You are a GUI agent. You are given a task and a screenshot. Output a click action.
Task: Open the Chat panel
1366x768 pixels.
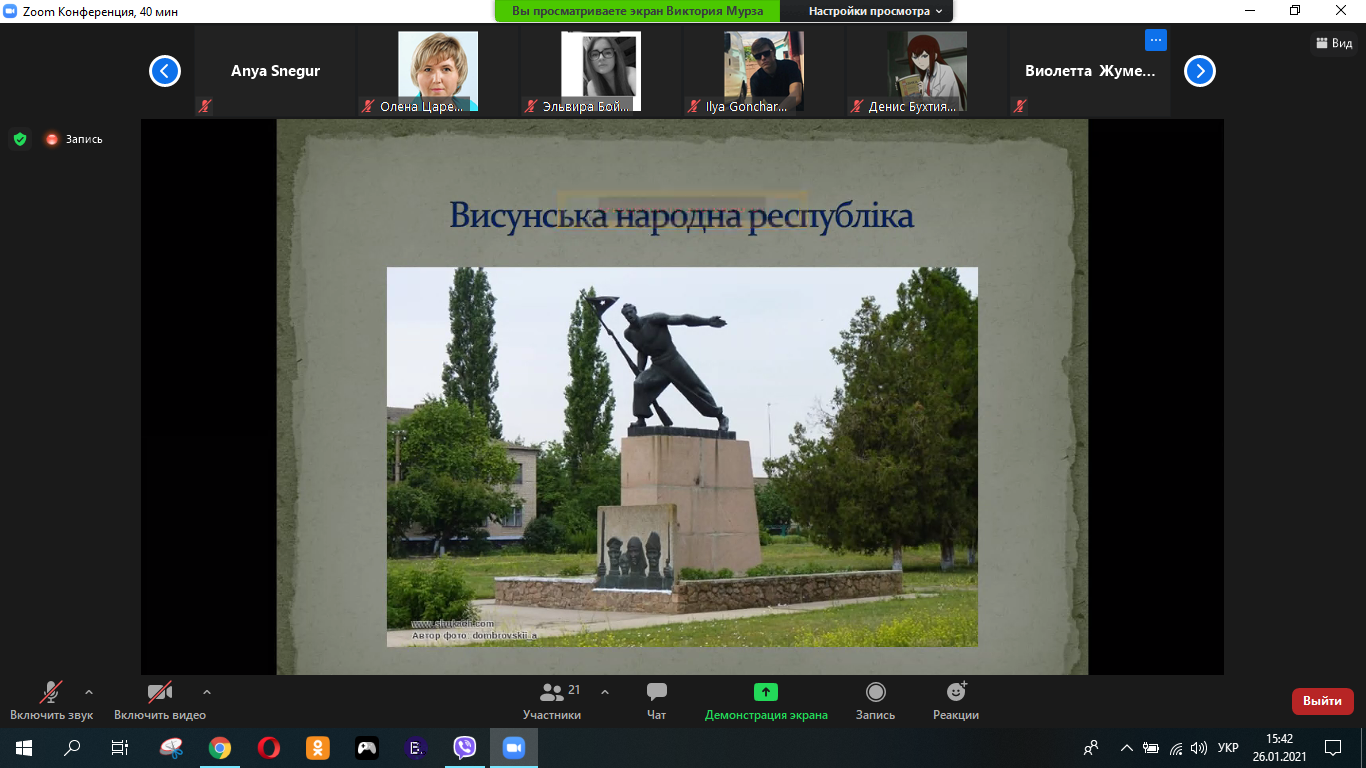tap(657, 692)
